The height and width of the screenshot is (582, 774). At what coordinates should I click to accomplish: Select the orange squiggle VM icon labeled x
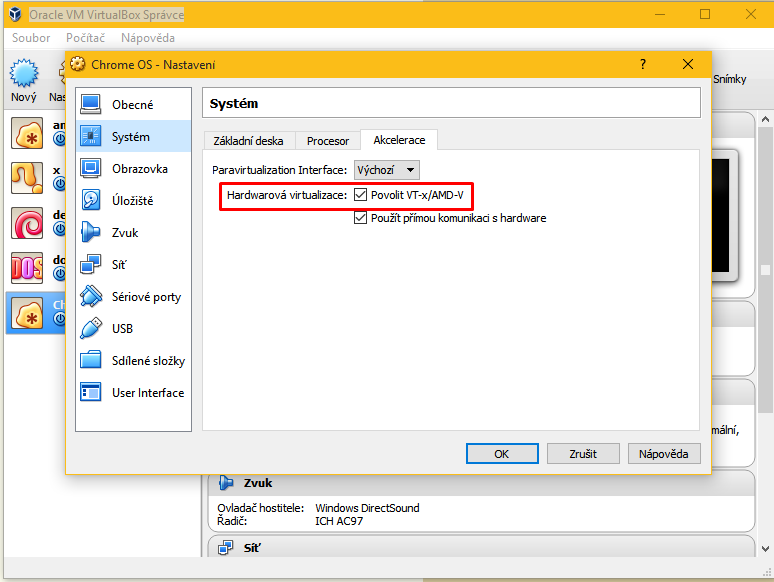(x=27, y=178)
